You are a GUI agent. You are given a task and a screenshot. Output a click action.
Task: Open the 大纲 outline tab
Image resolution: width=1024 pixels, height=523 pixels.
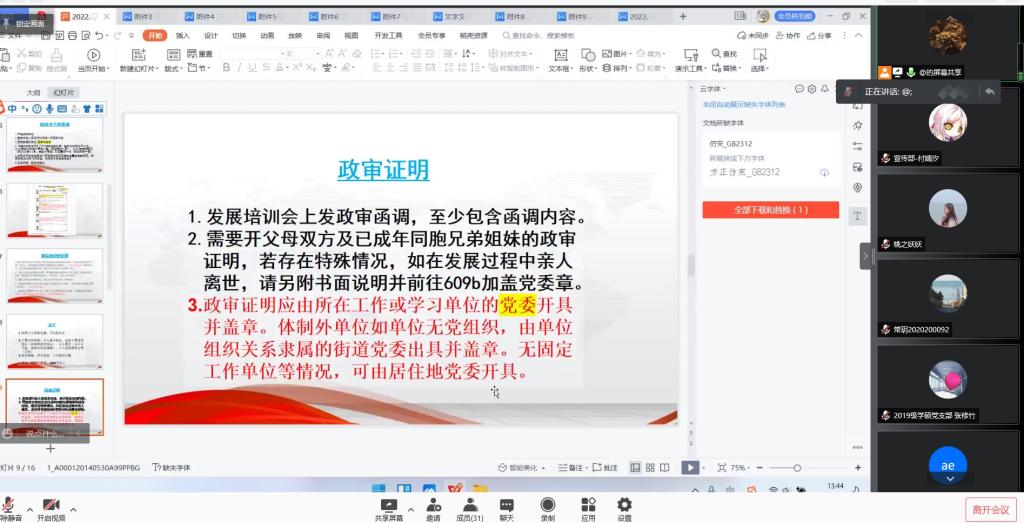33,92
